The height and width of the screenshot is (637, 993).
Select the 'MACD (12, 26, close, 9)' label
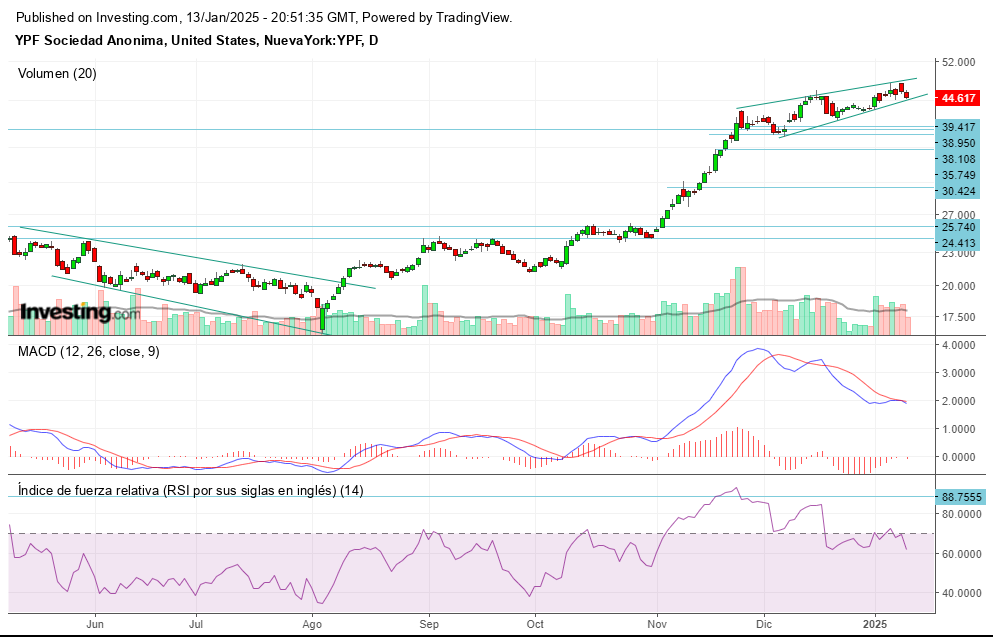(x=89, y=351)
